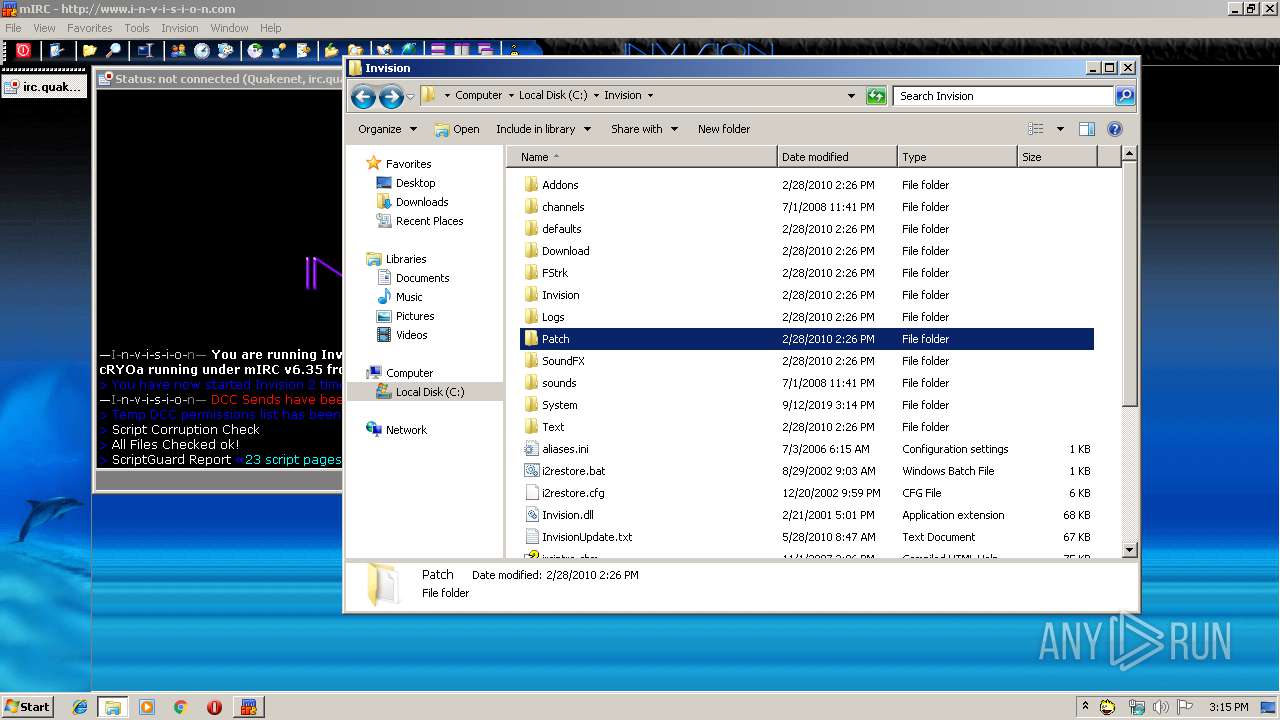
Task: Select the Invision.dll file
Action: [807, 515]
